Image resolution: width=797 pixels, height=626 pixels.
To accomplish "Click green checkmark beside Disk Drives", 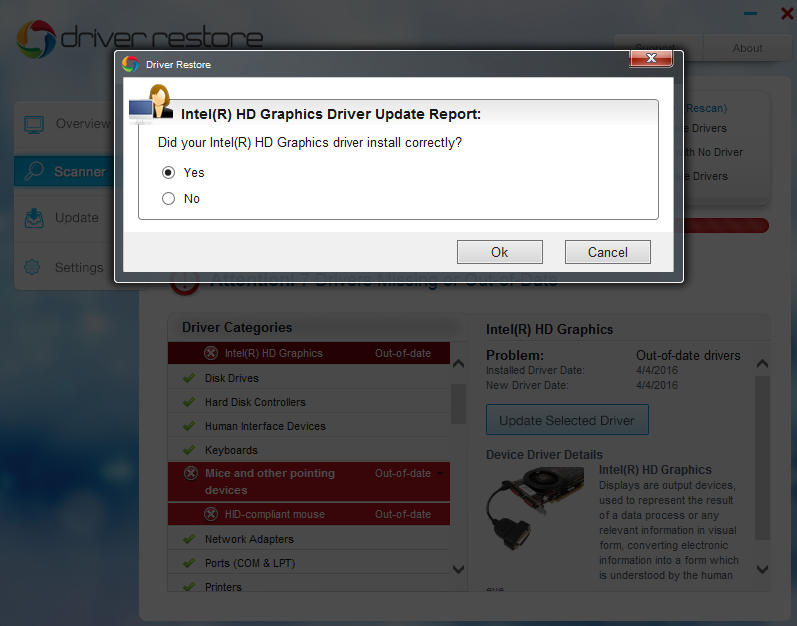I will 189,378.
